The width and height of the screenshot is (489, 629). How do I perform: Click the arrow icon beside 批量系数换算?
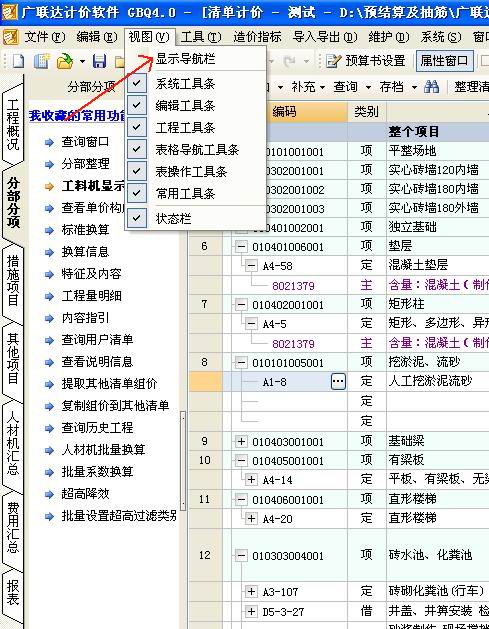pos(49,472)
